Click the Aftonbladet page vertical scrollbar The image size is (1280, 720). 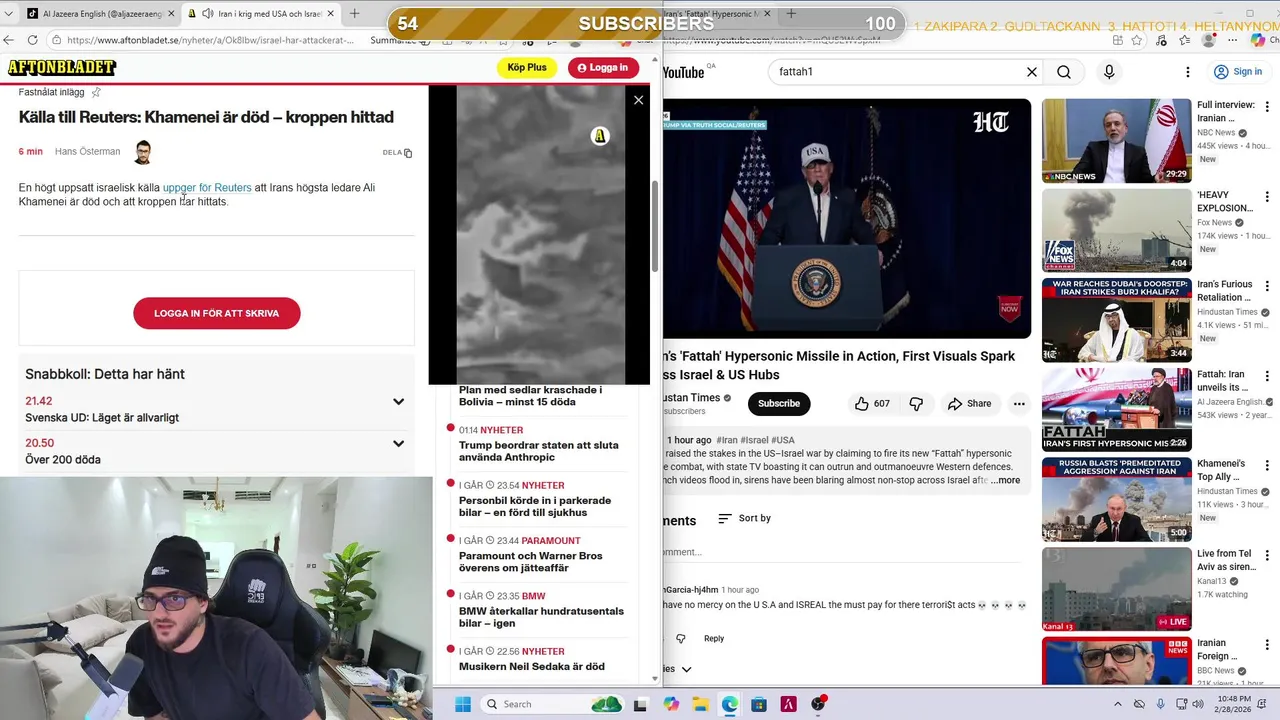(x=655, y=225)
